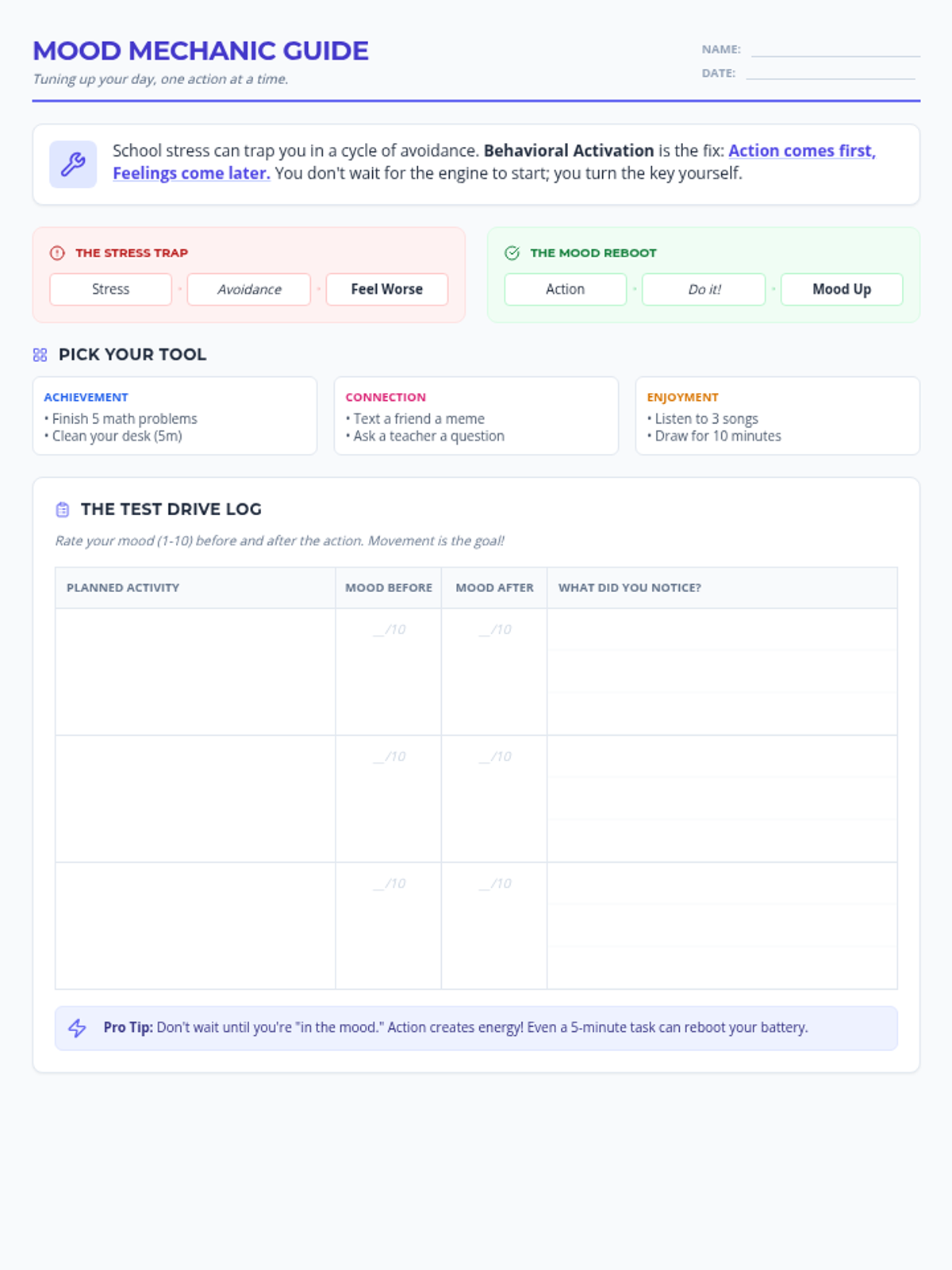
Task: Click first row Mood Before score field
Action: (x=389, y=629)
